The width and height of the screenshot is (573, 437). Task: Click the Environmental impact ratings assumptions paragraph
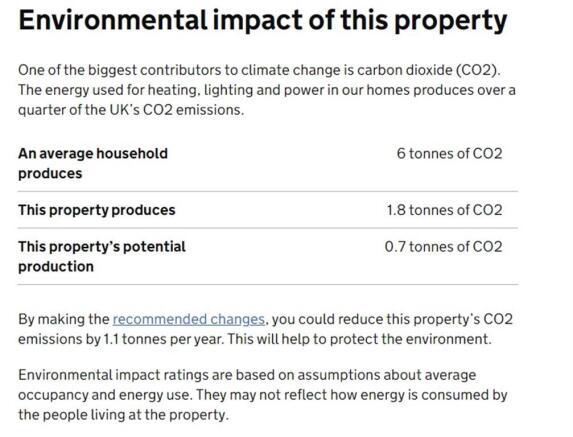pos(263,395)
